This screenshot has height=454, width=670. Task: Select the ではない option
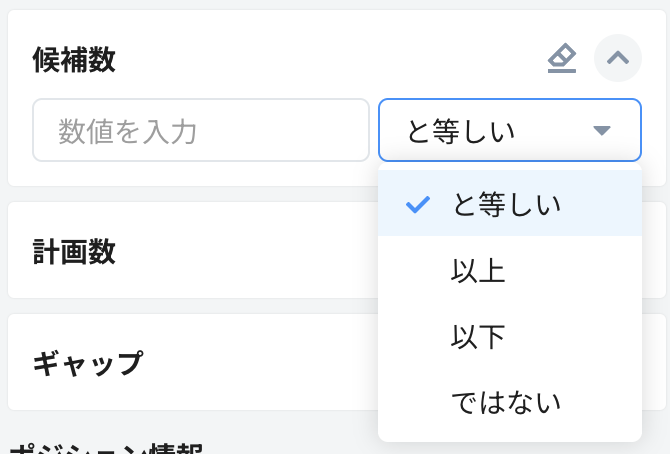point(506,402)
